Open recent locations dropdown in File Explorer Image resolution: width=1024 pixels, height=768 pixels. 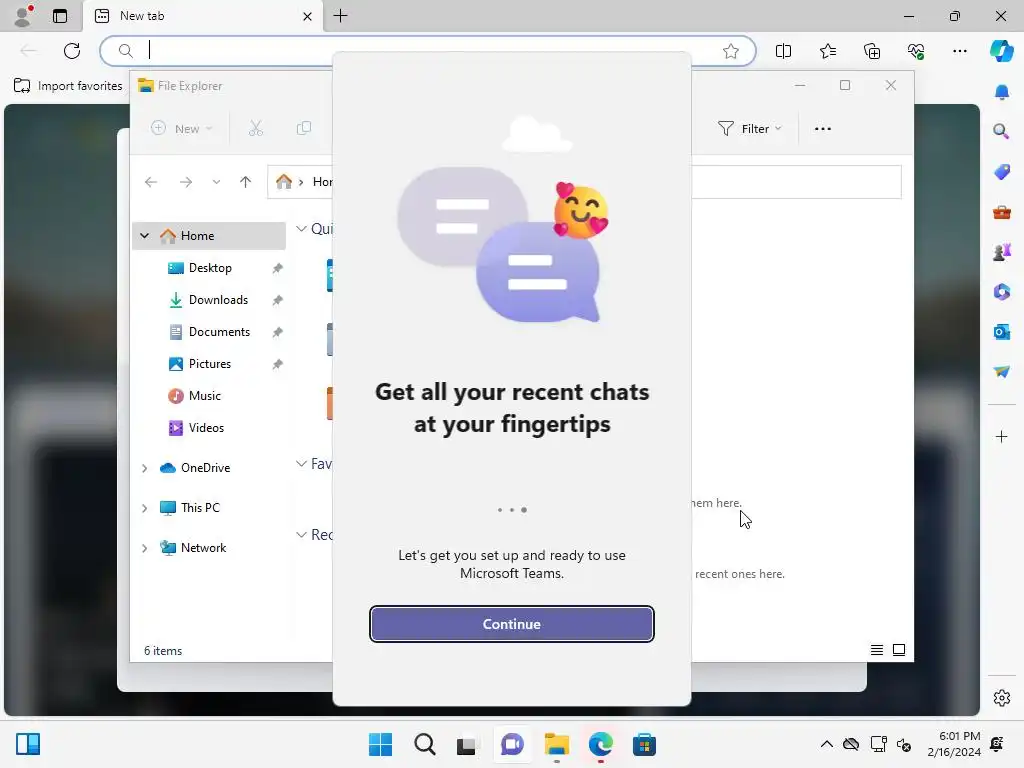point(216,182)
